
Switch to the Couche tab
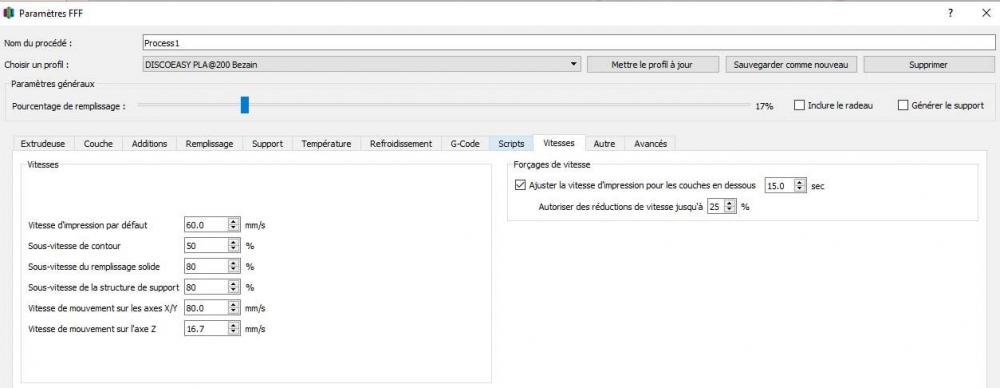click(x=98, y=144)
